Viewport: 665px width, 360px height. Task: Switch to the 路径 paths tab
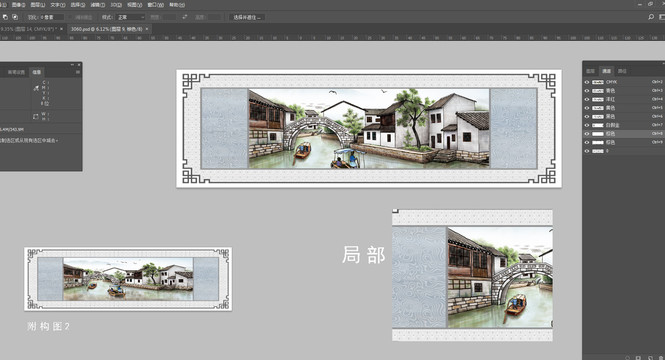(622, 71)
